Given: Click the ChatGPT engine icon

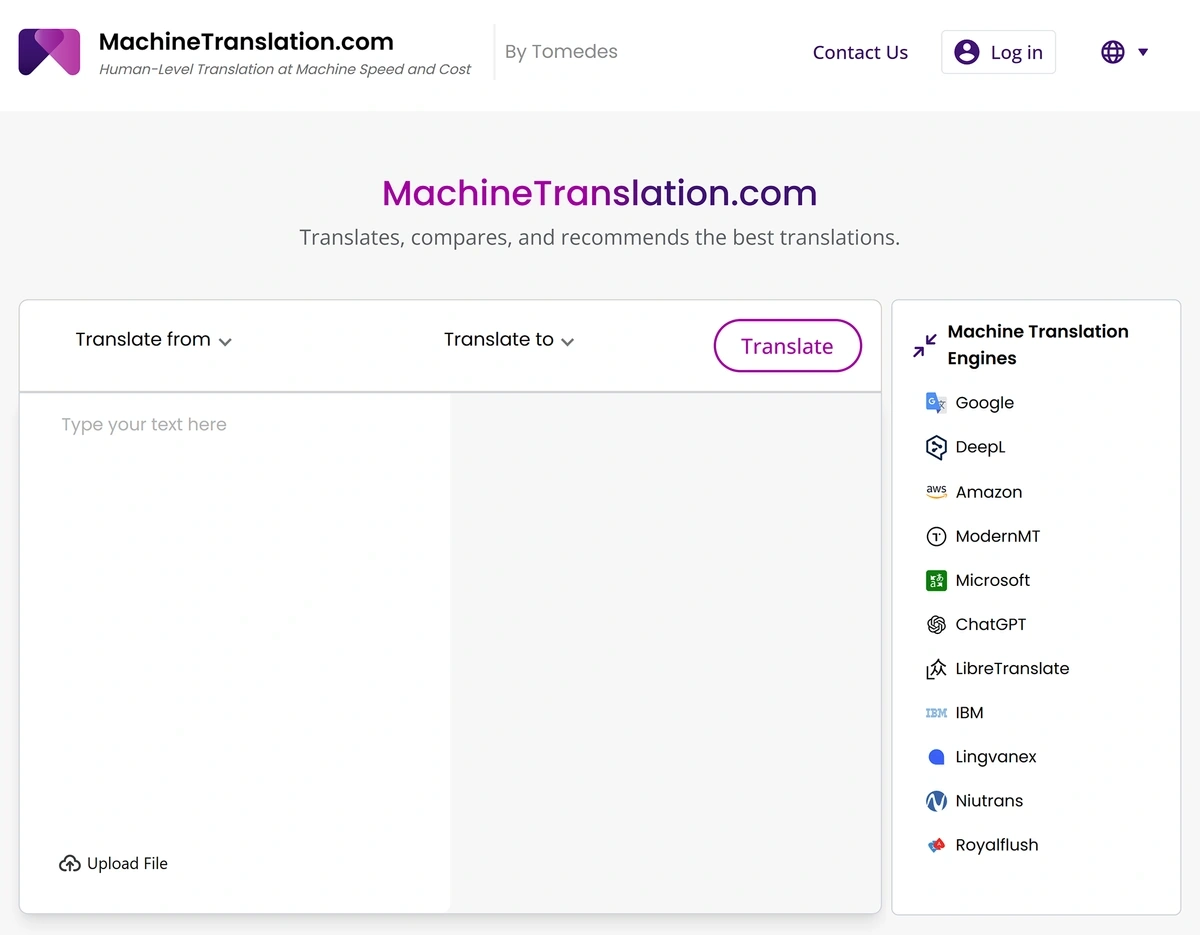Looking at the screenshot, I should tap(936, 624).
